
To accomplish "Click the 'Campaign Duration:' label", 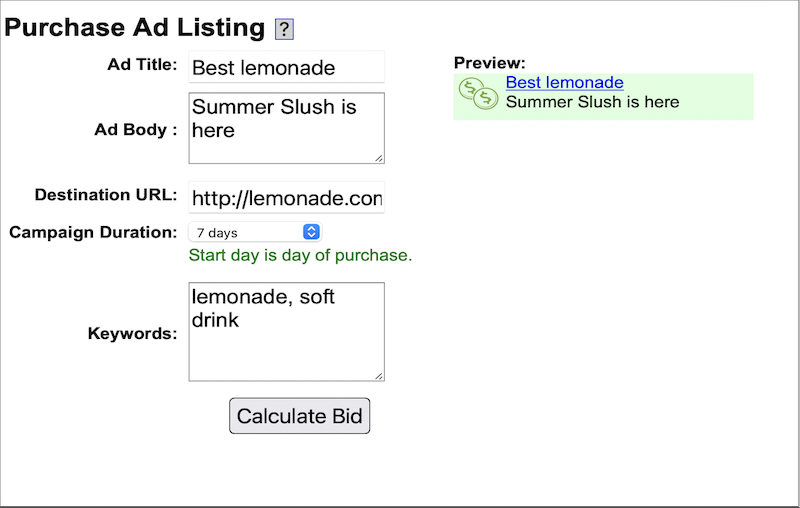I will [x=93, y=232].
